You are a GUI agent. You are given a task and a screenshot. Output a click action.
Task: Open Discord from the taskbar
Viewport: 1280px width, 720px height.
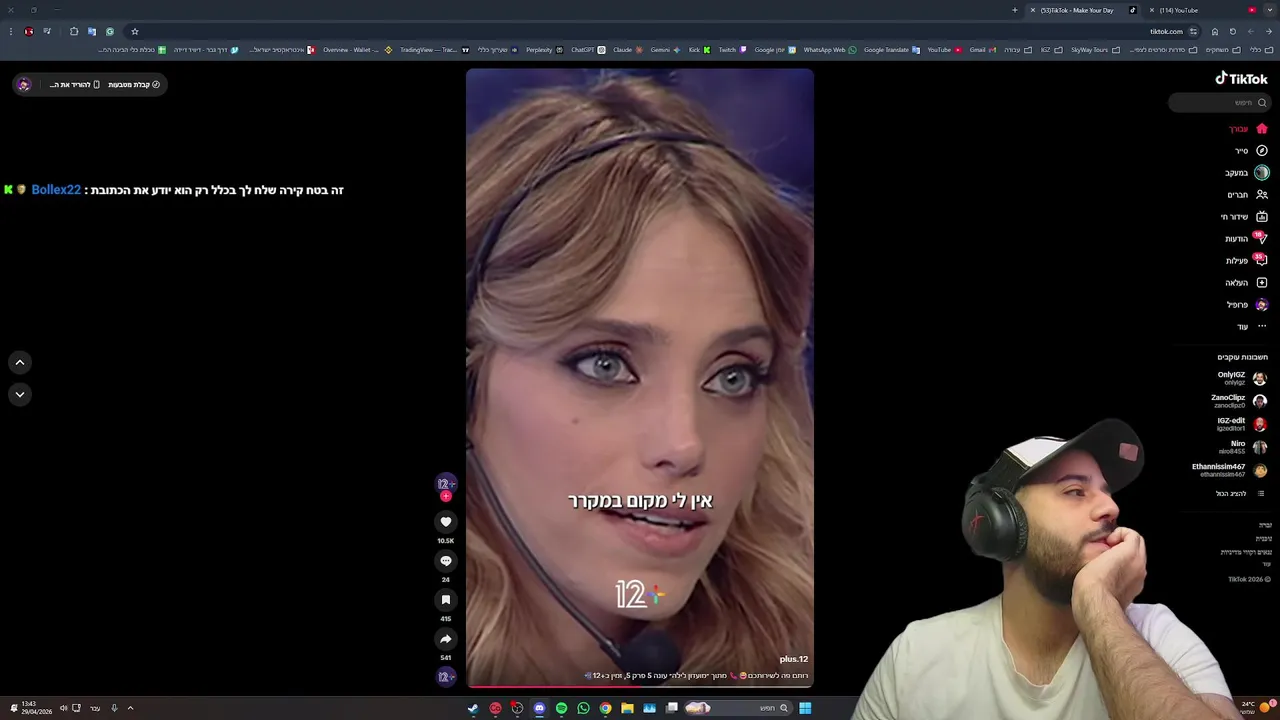(539, 708)
